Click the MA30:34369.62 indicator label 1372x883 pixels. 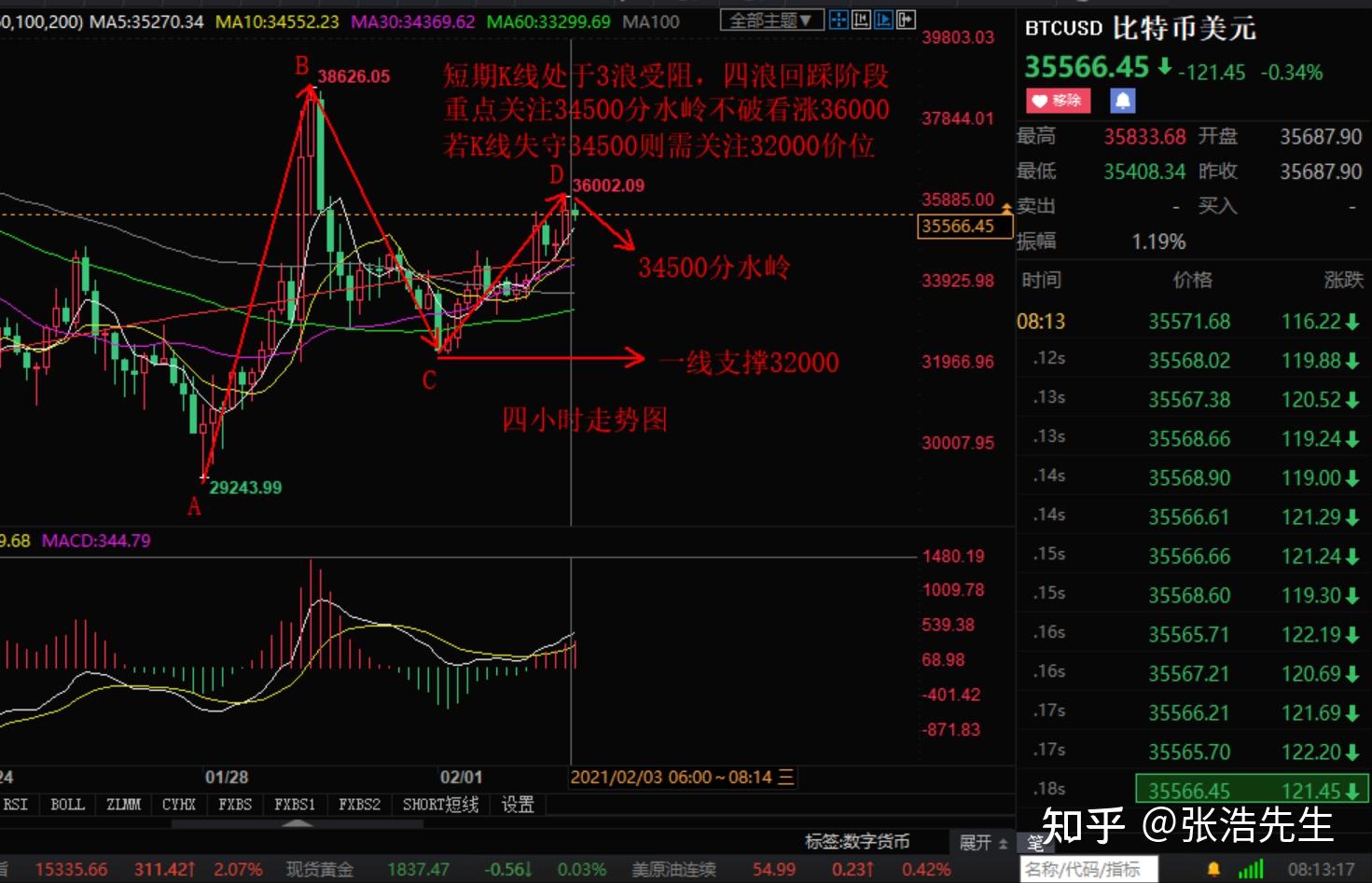click(x=412, y=21)
